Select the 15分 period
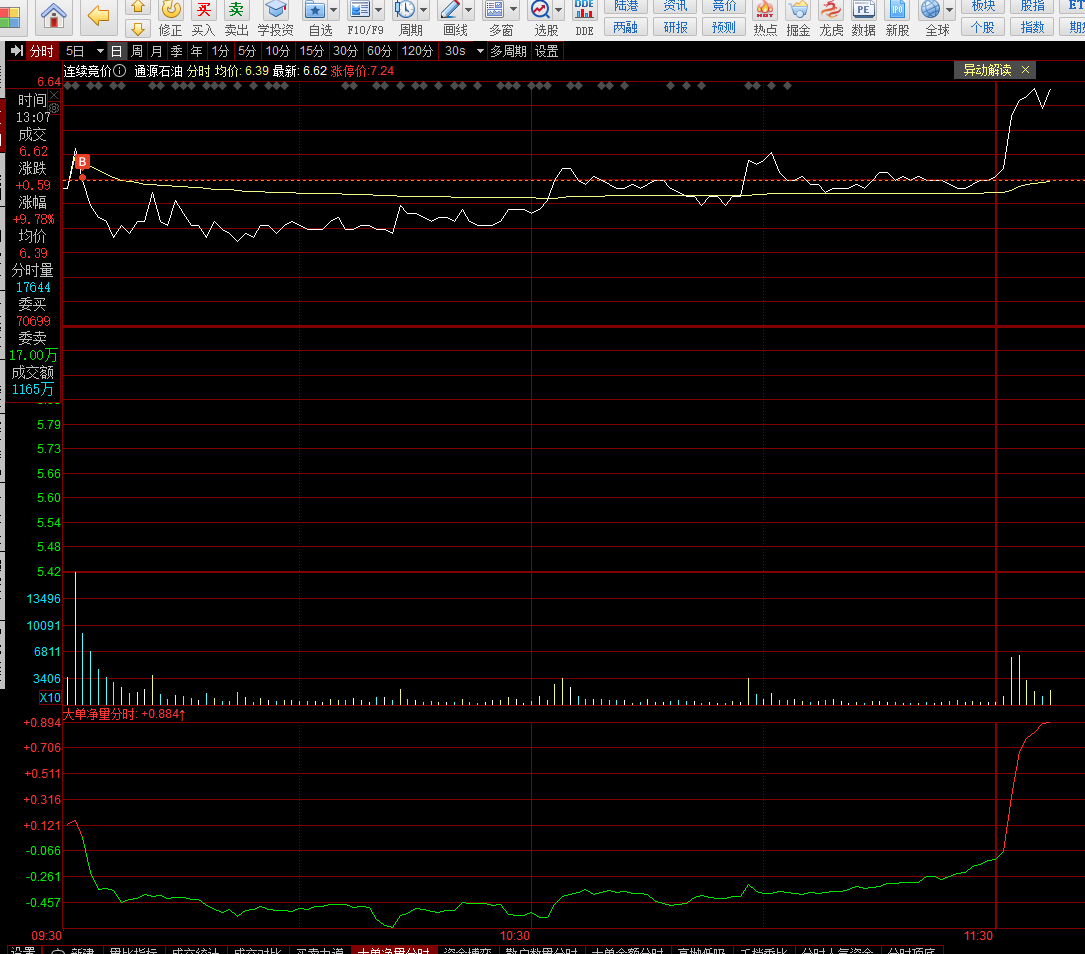1085x954 pixels. coord(311,51)
